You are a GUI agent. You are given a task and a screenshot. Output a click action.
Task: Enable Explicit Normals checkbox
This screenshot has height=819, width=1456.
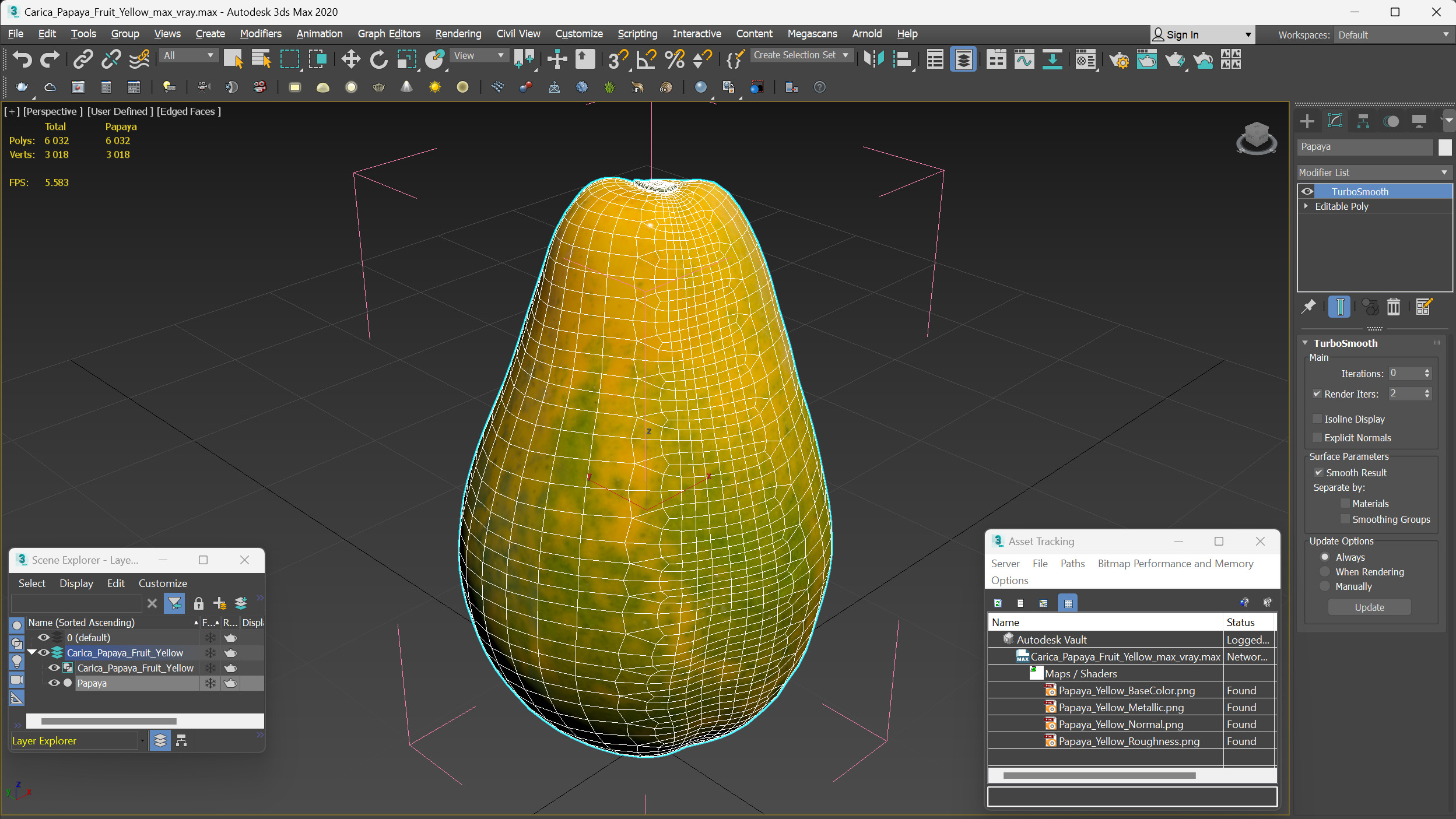(1317, 438)
